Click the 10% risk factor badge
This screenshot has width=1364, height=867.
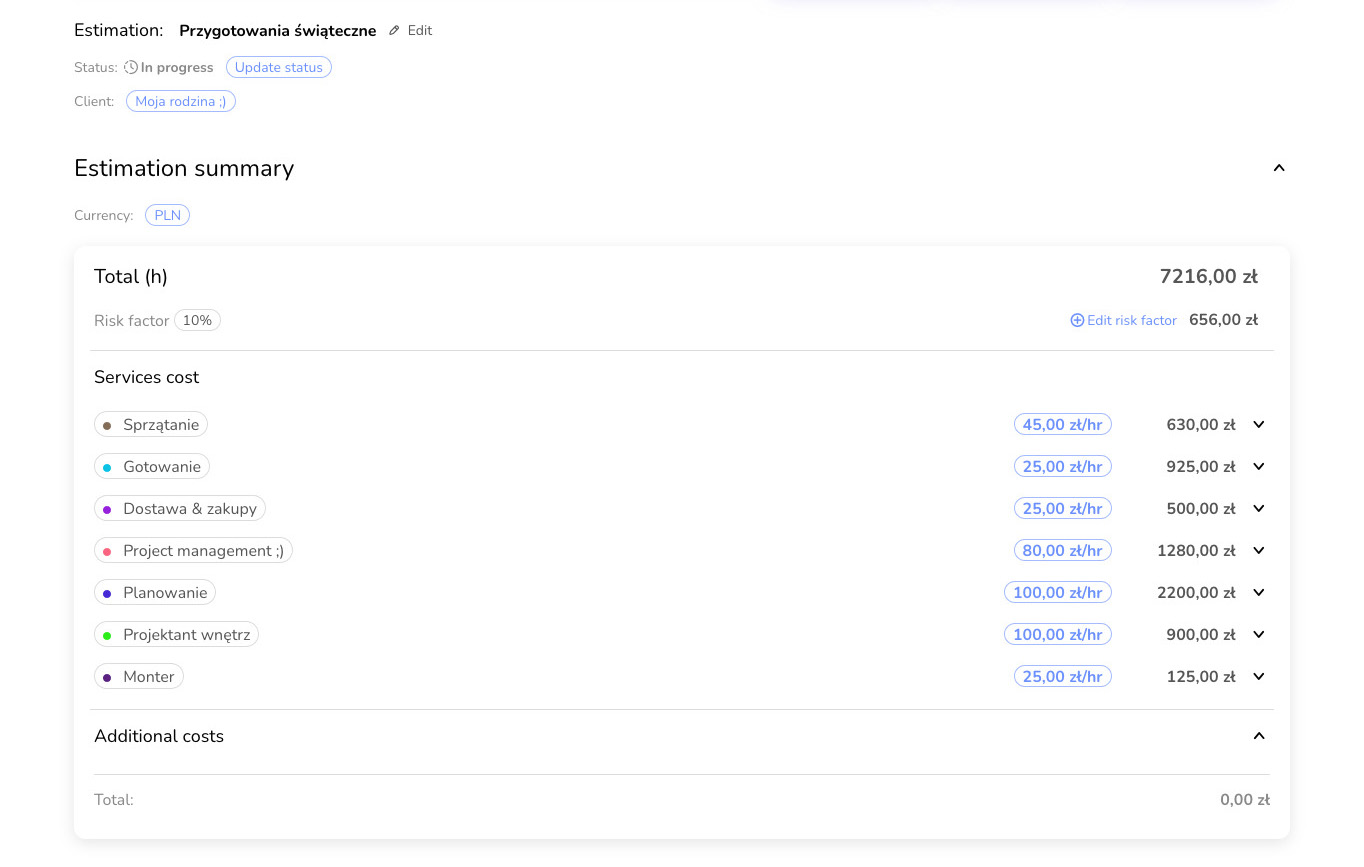[x=197, y=321]
